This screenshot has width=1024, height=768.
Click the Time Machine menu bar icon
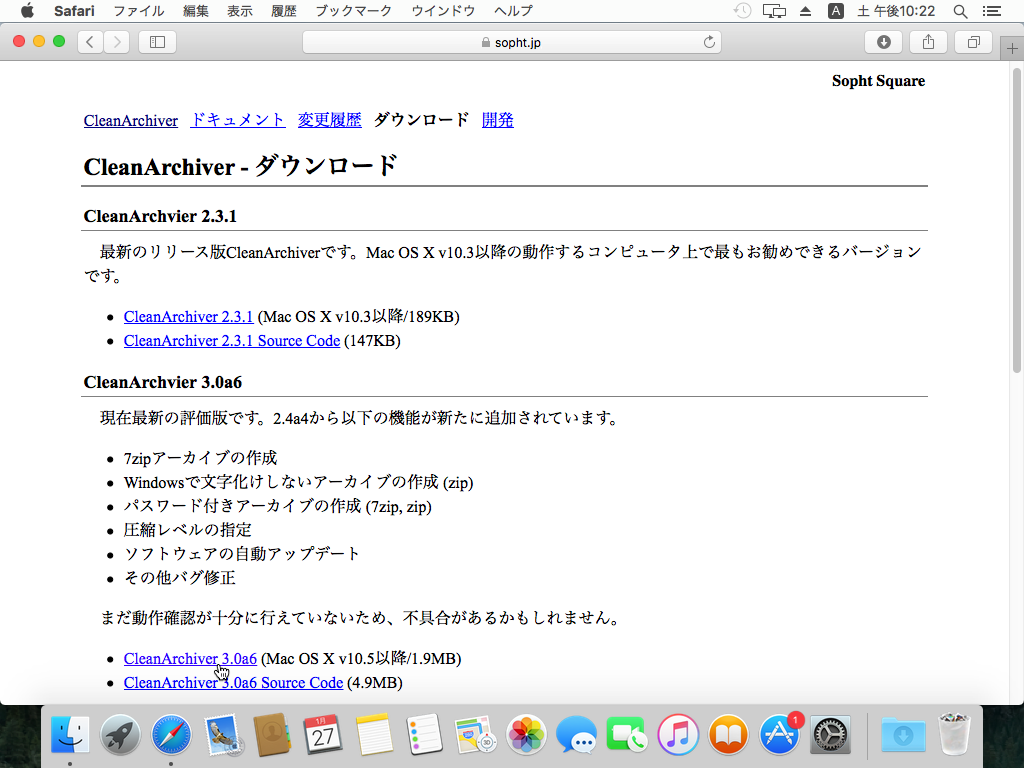pyautogui.click(x=742, y=11)
